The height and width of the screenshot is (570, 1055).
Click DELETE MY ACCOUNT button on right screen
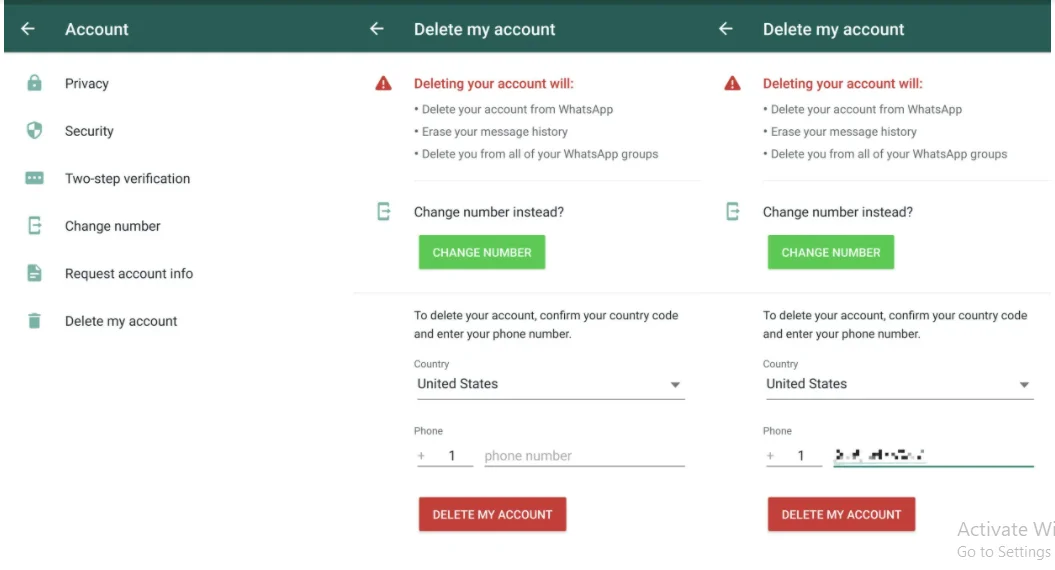coord(841,514)
